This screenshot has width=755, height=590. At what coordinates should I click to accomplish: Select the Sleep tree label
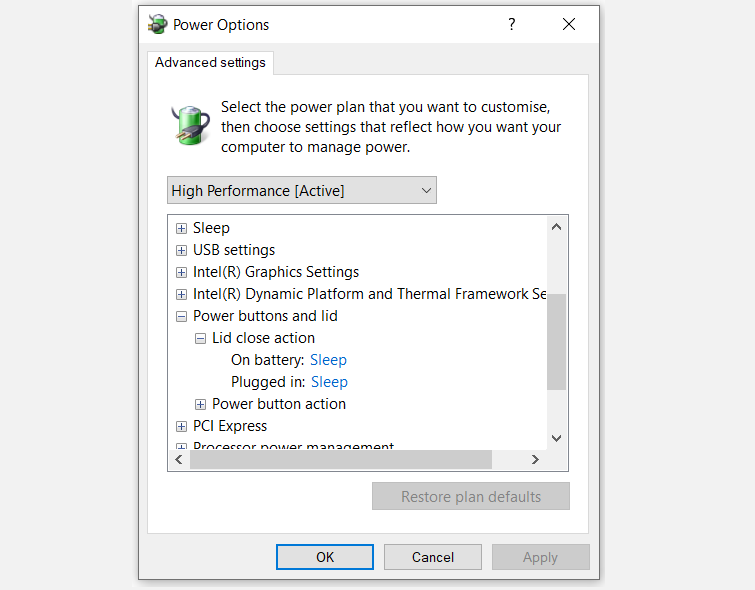[211, 228]
